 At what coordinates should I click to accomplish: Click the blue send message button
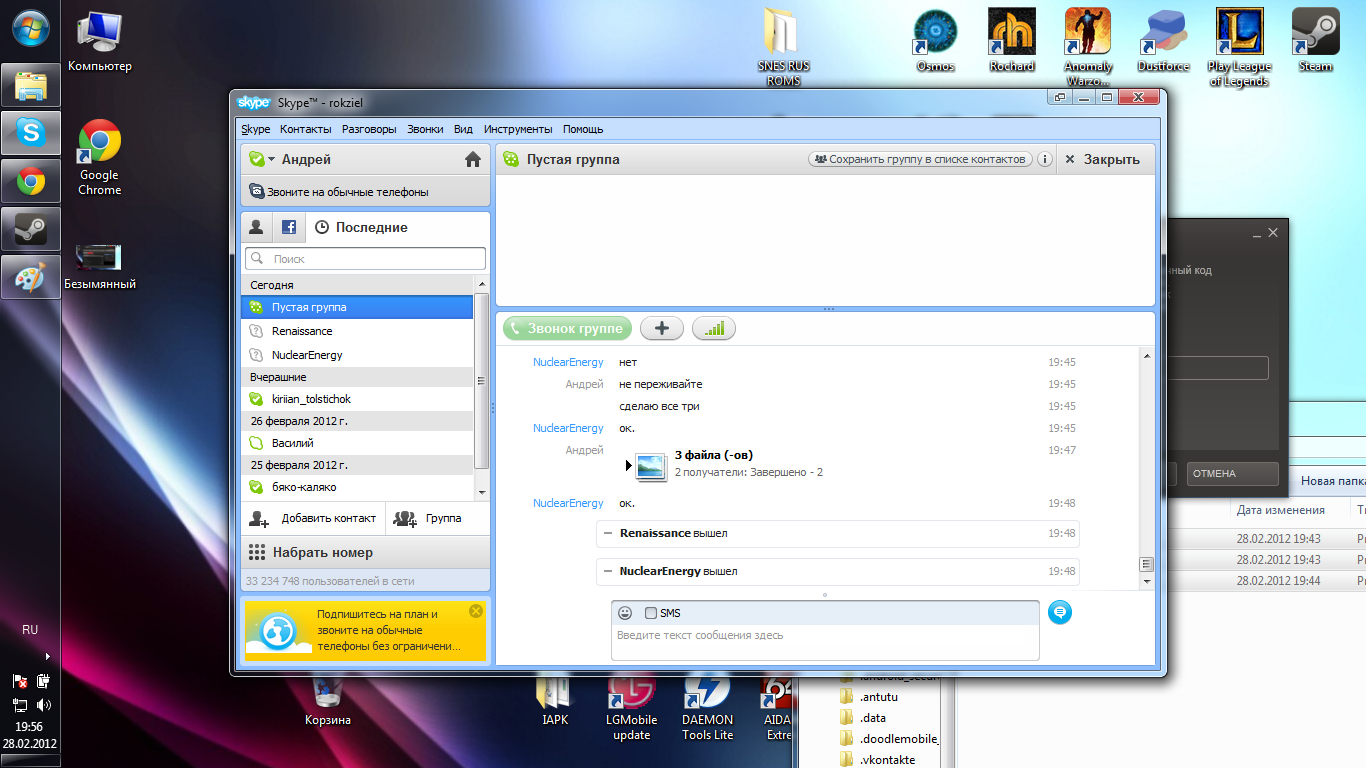(1059, 612)
